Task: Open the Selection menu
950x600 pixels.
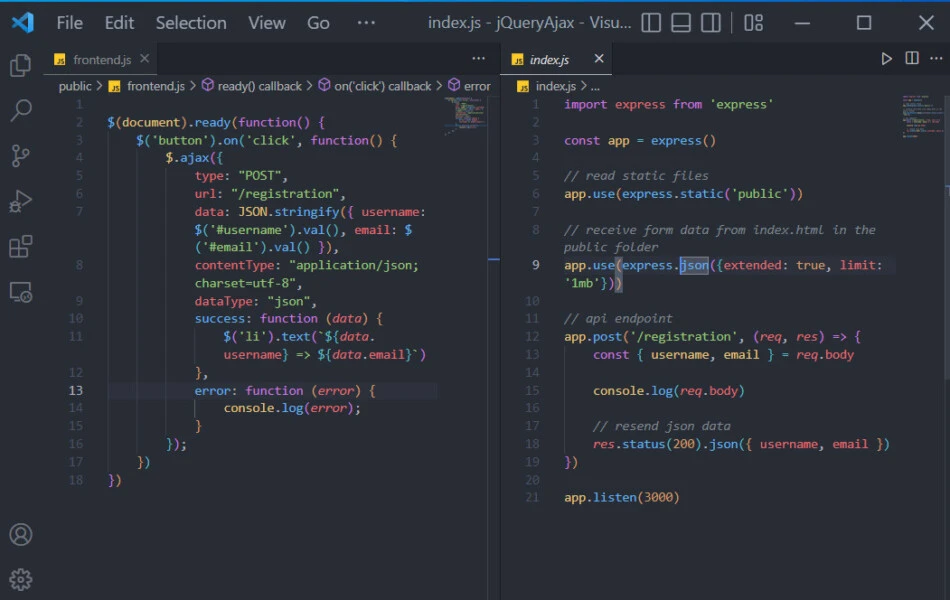Action: click(x=190, y=22)
